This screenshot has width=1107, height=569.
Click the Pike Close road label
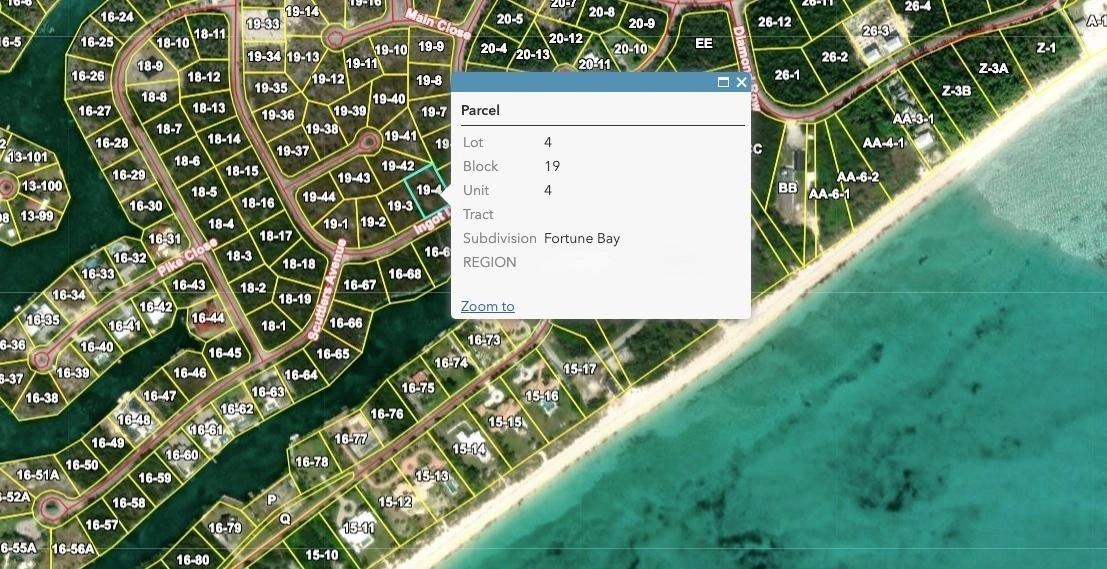(187, 258)
